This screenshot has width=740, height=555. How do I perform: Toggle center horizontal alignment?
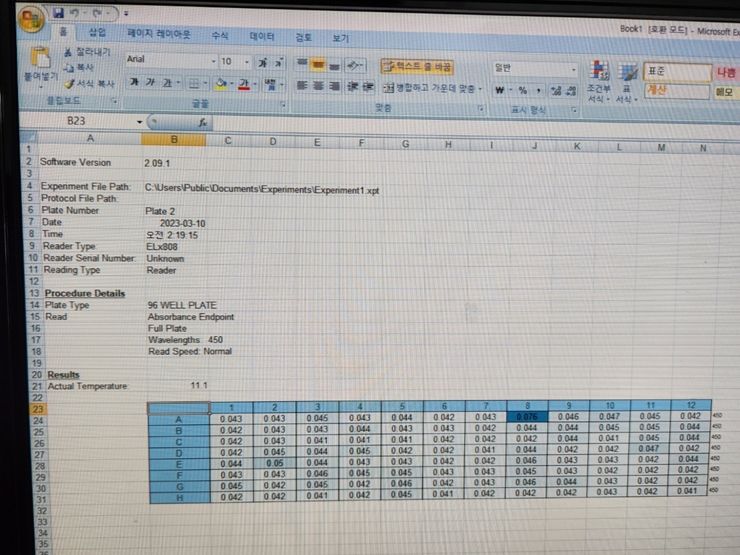coord(319,87)
